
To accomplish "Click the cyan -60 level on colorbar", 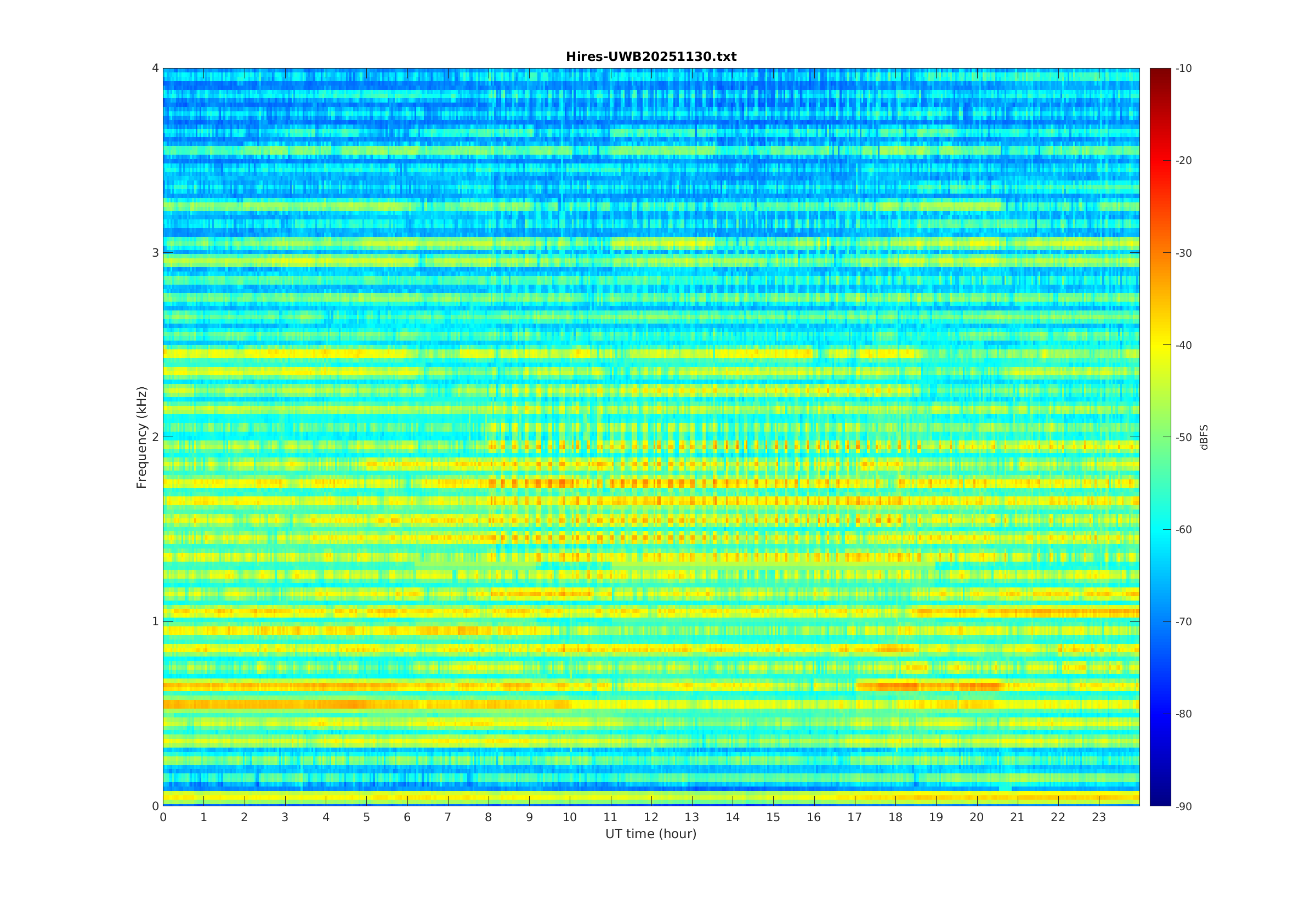I will pyautogui.click(x=1160, y=529).
